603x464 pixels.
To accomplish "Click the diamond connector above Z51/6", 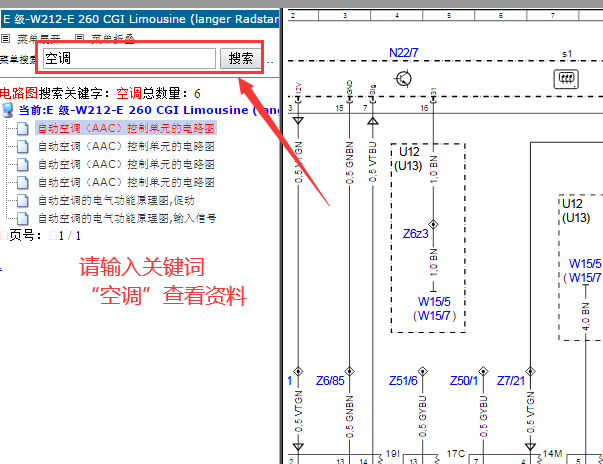I will click(x=423, y=371).
